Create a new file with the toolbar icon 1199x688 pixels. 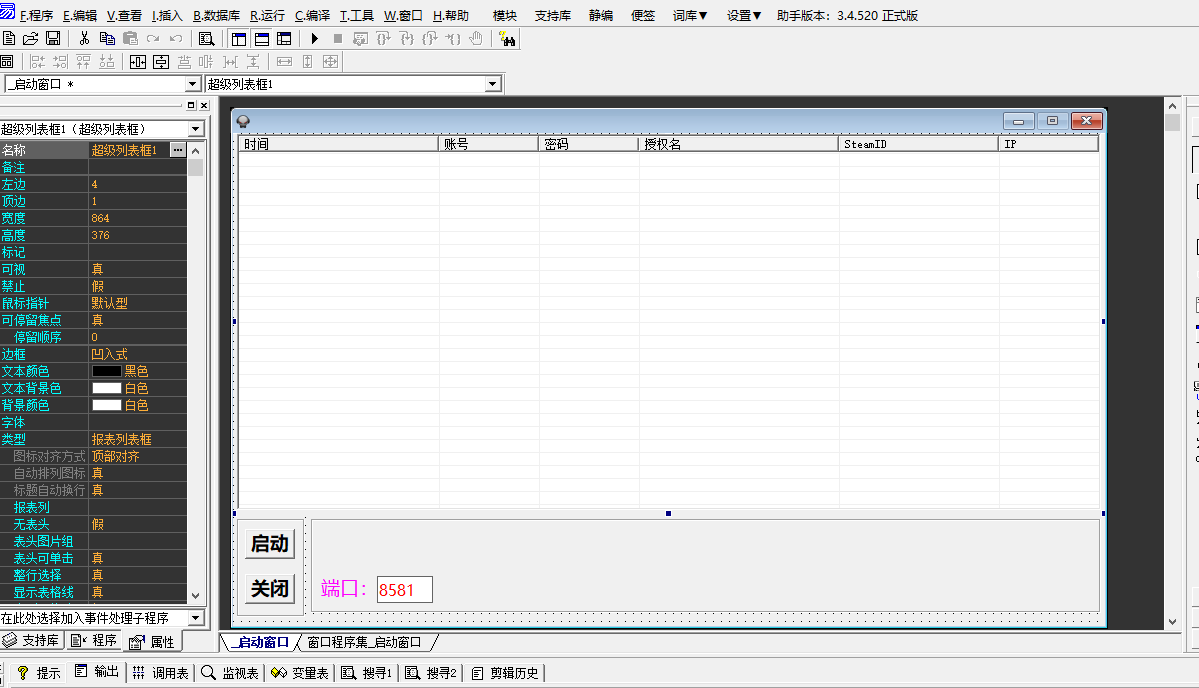point(8,38)
